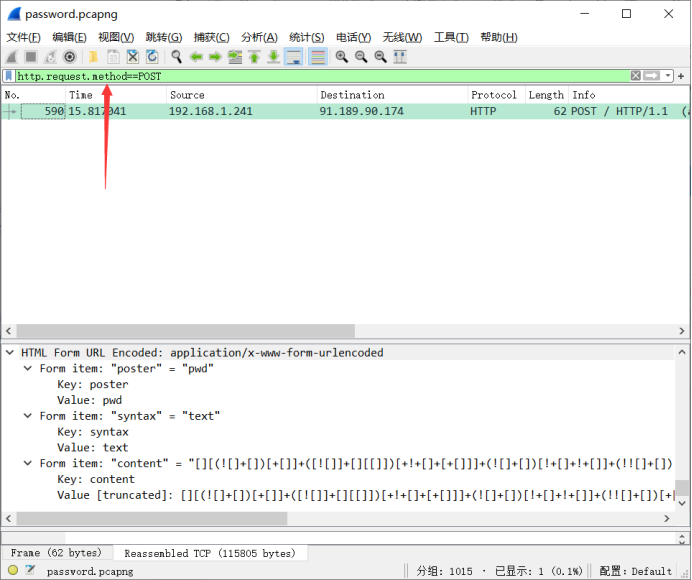Sort packets by the Source column
Viewport: 692px width, 580px height.
click(242, 95)
